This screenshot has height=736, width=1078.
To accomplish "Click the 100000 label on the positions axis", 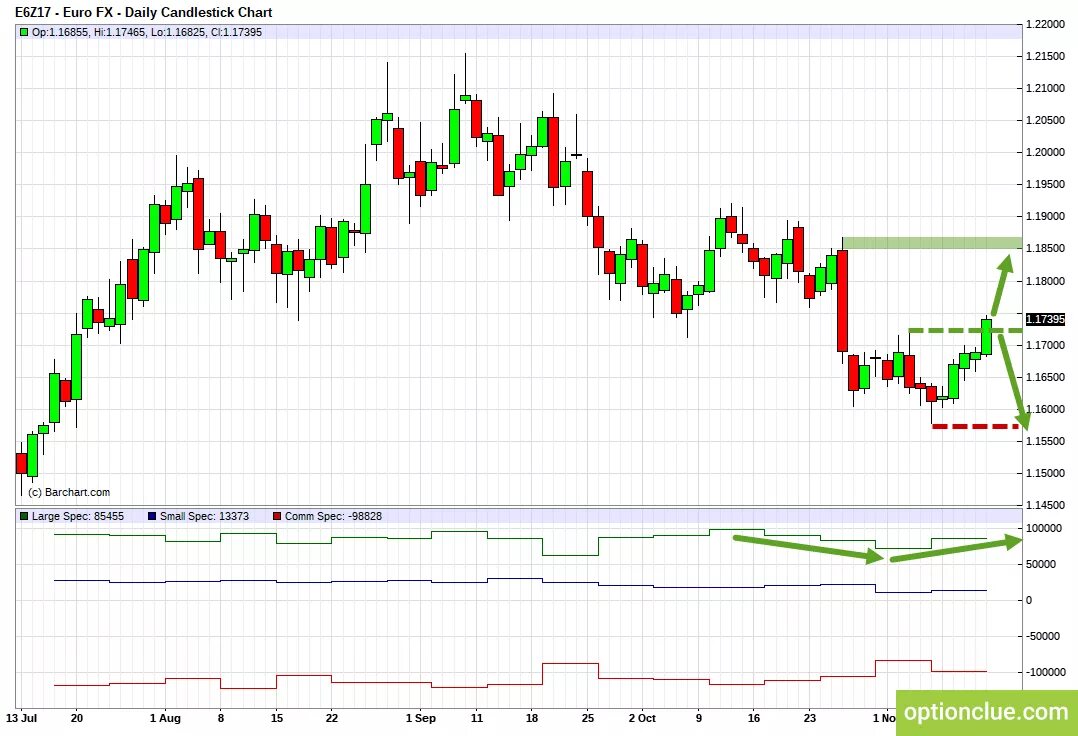I will pos(1043,528).
